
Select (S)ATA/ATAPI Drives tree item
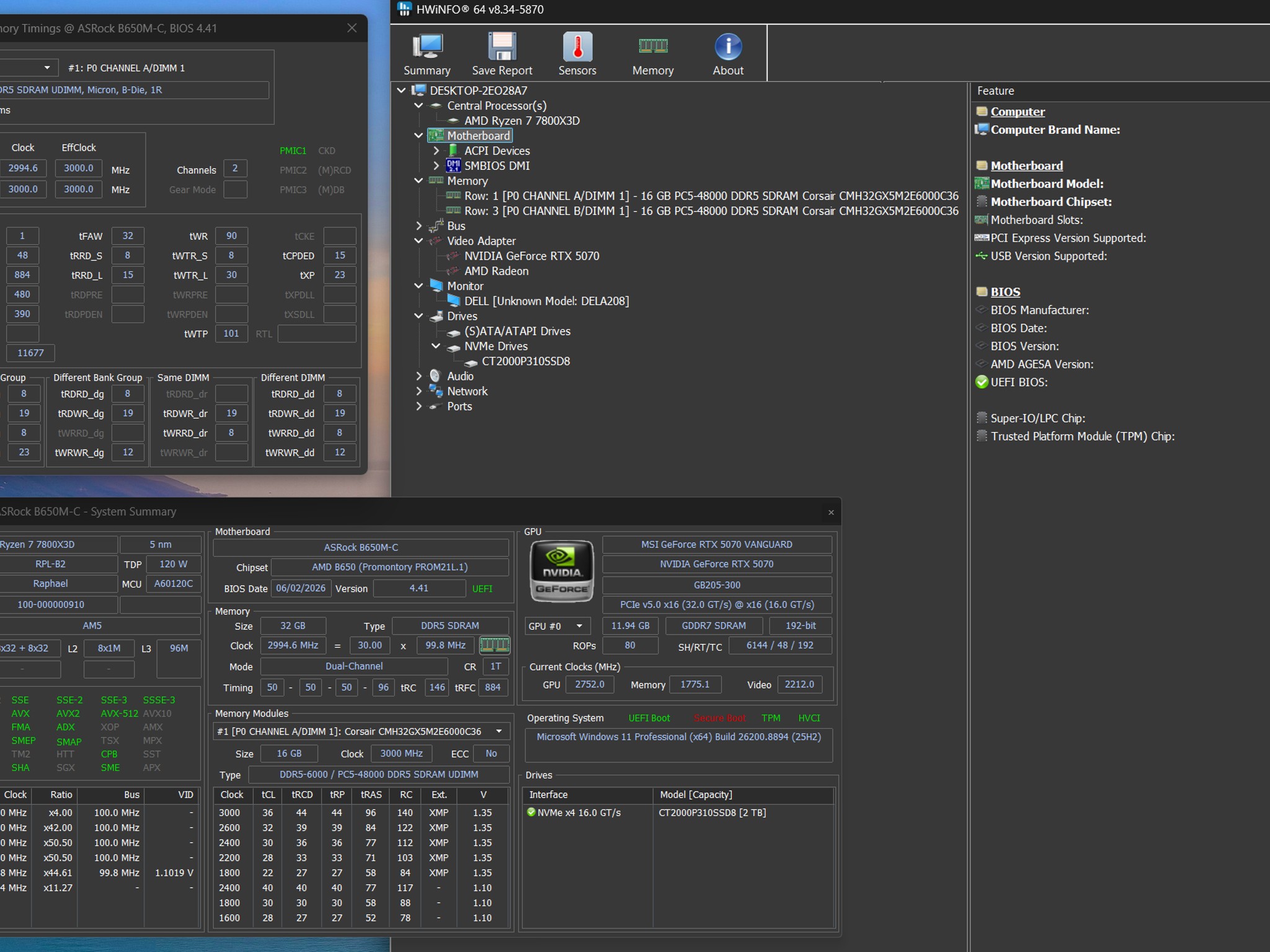click(x=517, y=331)
